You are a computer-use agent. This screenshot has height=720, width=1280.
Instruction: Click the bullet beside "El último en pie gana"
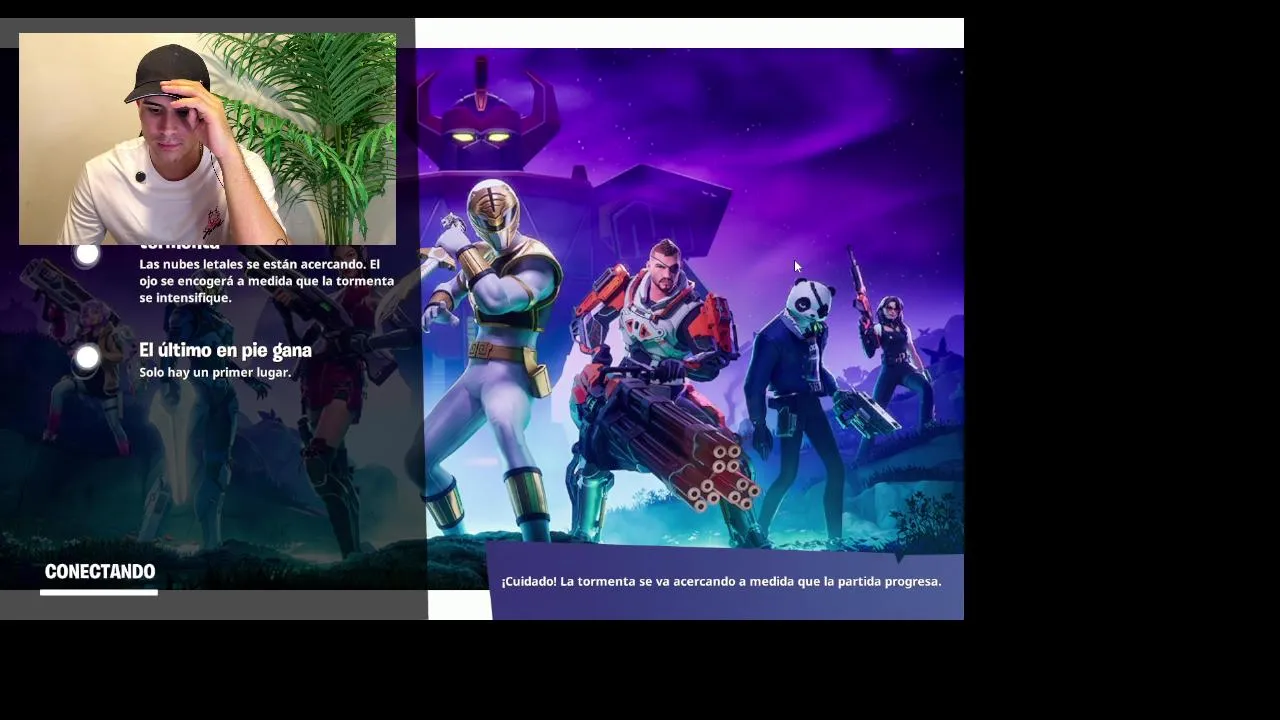pyautogui.click(x=87, y=358)
